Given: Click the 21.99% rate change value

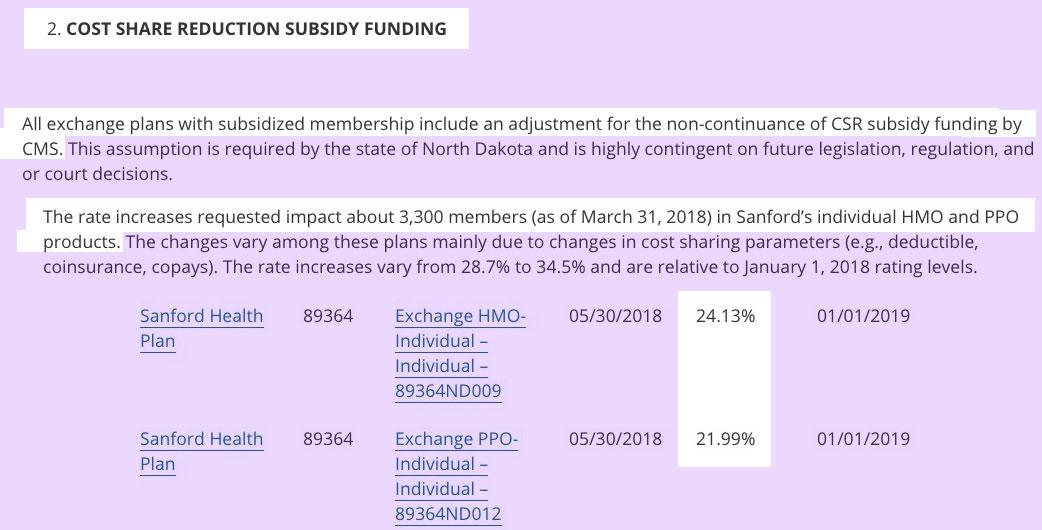Looking at the screenshot, I should 725,439.
